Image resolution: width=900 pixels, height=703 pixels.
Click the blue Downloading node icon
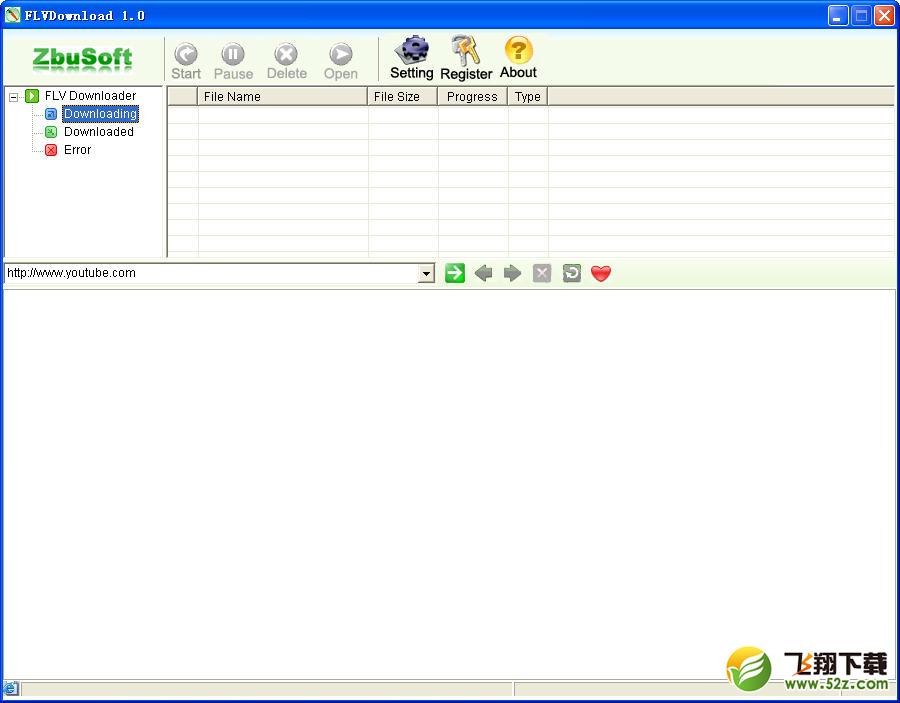point(51,114)
